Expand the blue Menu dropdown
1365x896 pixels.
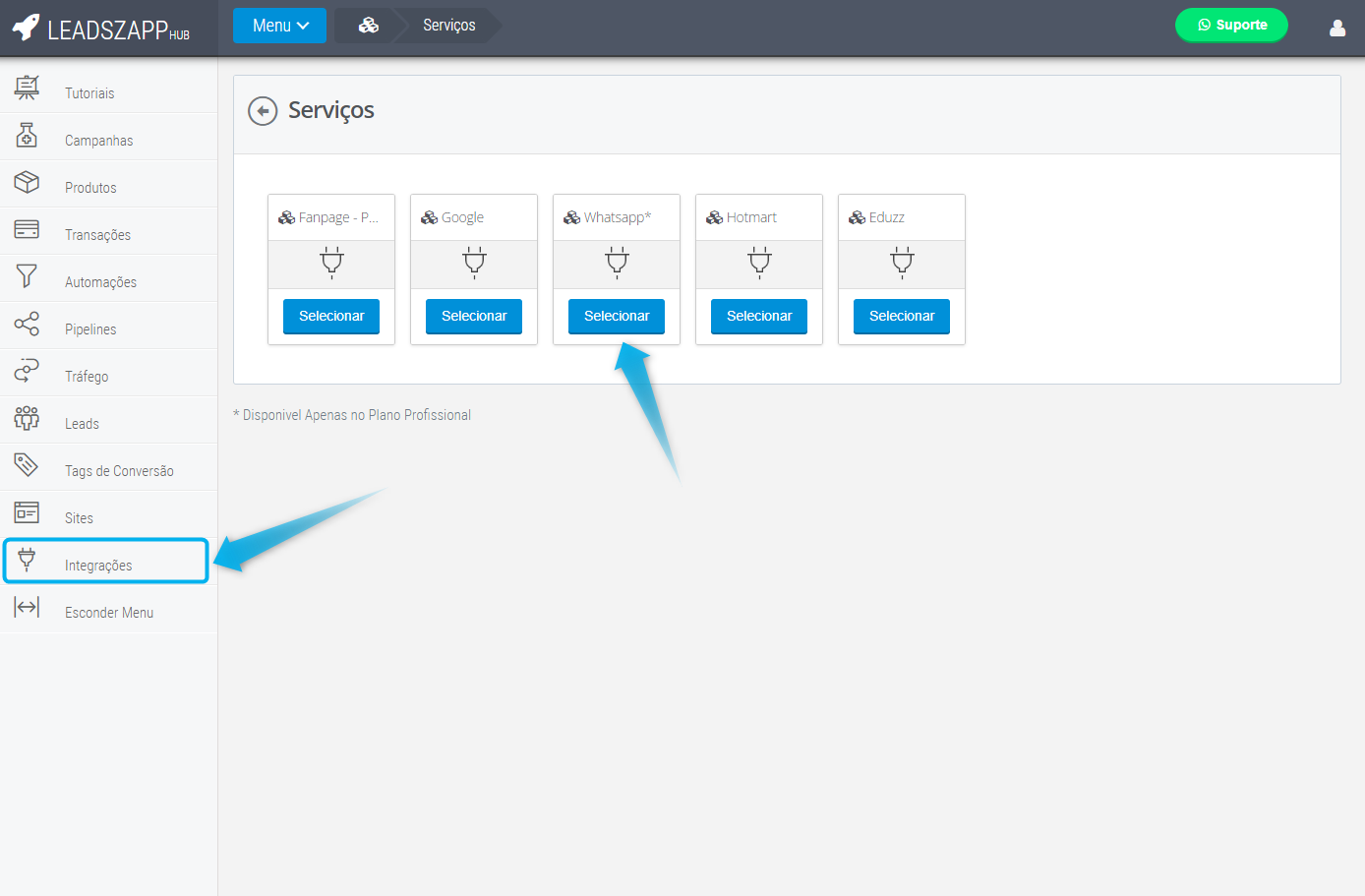pos(279,26)
